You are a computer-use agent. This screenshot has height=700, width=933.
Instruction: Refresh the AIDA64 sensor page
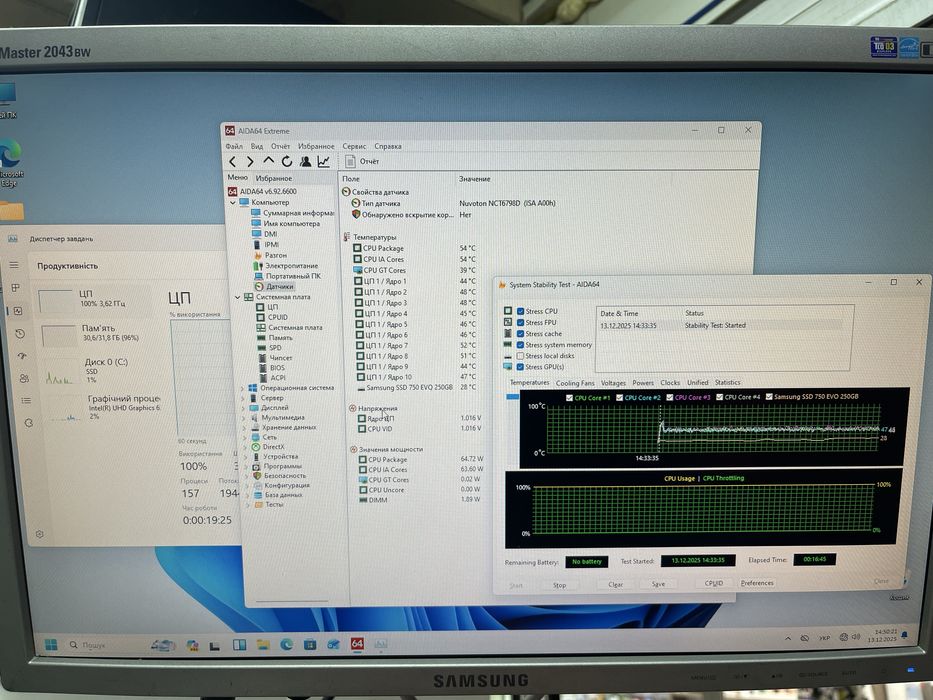coord(287,161)
